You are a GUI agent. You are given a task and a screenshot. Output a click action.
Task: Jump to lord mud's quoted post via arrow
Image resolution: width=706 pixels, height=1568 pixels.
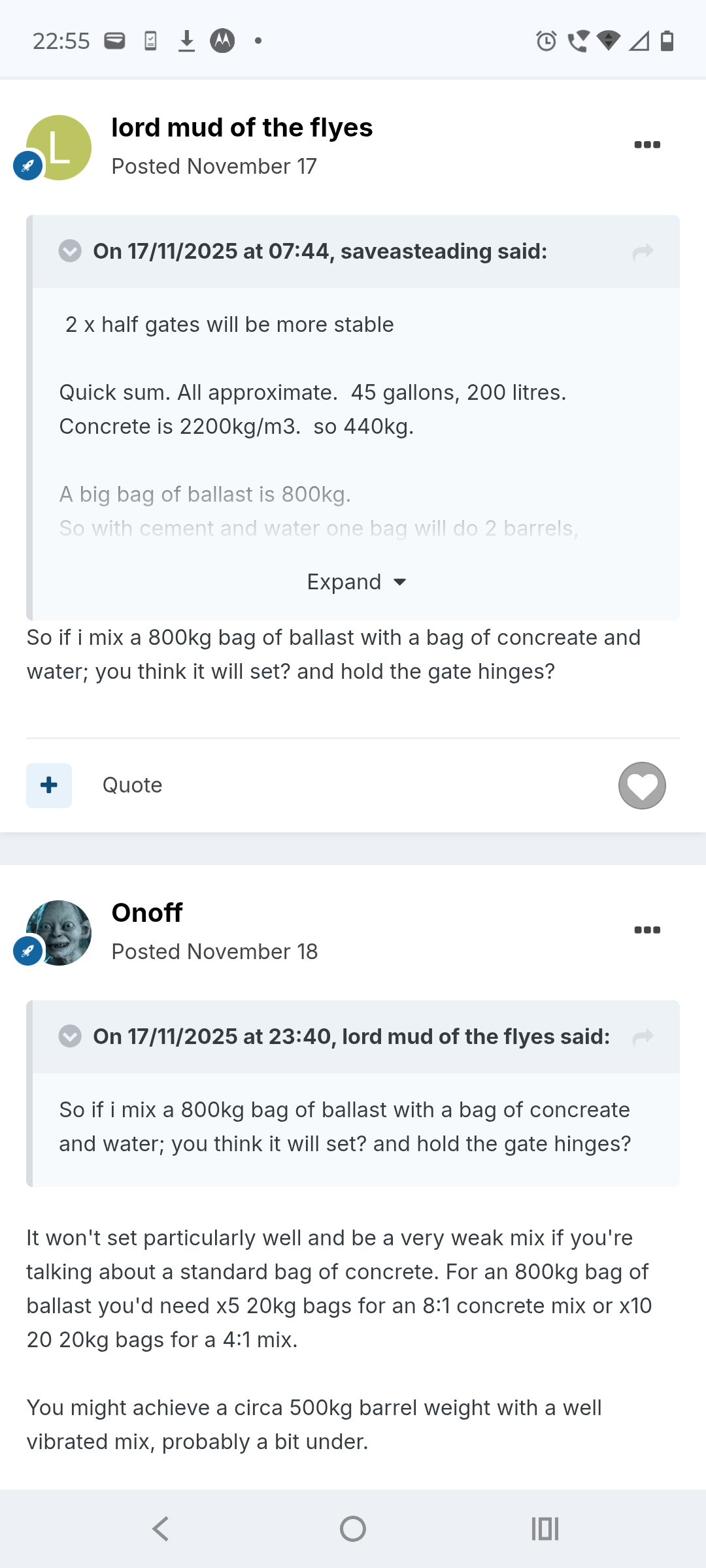tap(643, 1037)
